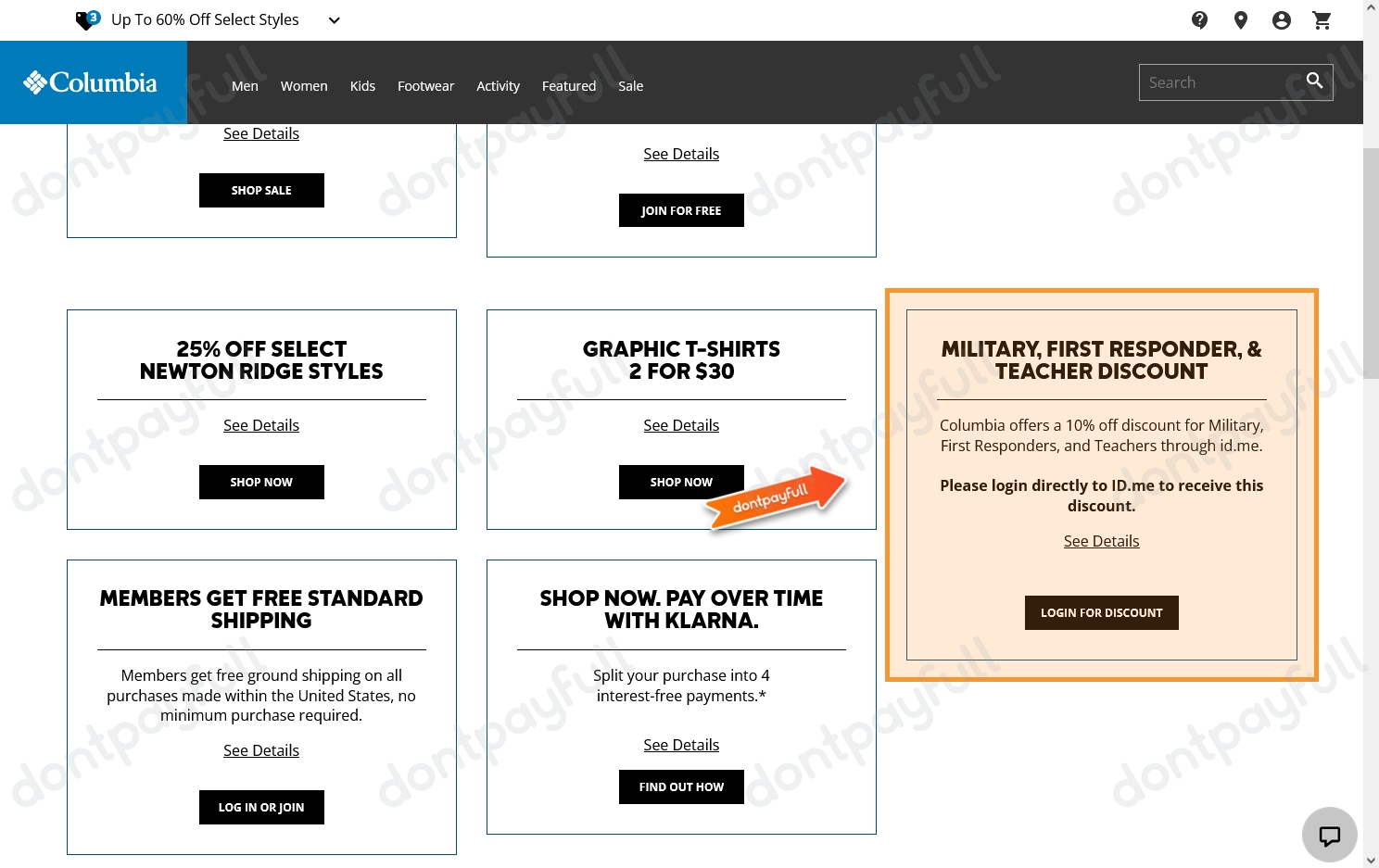1379x868 pixels.
Task: Click the search magnifier icon
Action: 1314,81
